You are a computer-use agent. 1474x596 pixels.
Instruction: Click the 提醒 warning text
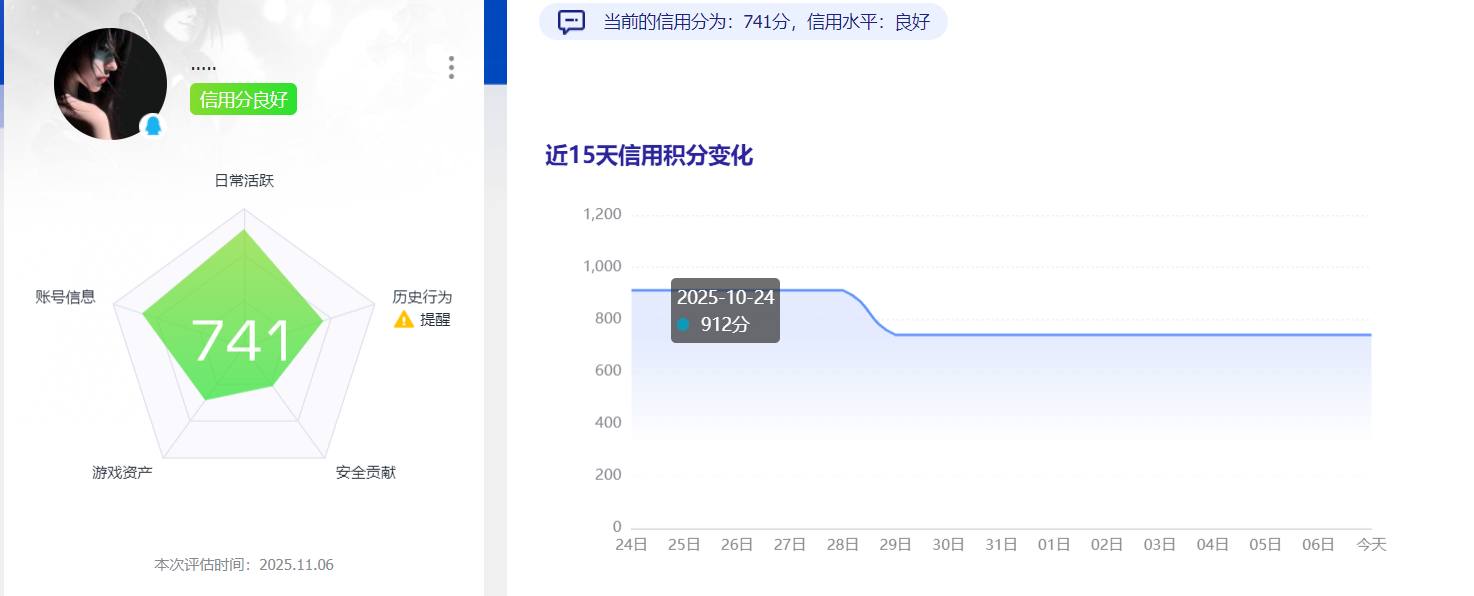(x=435, y=319)
